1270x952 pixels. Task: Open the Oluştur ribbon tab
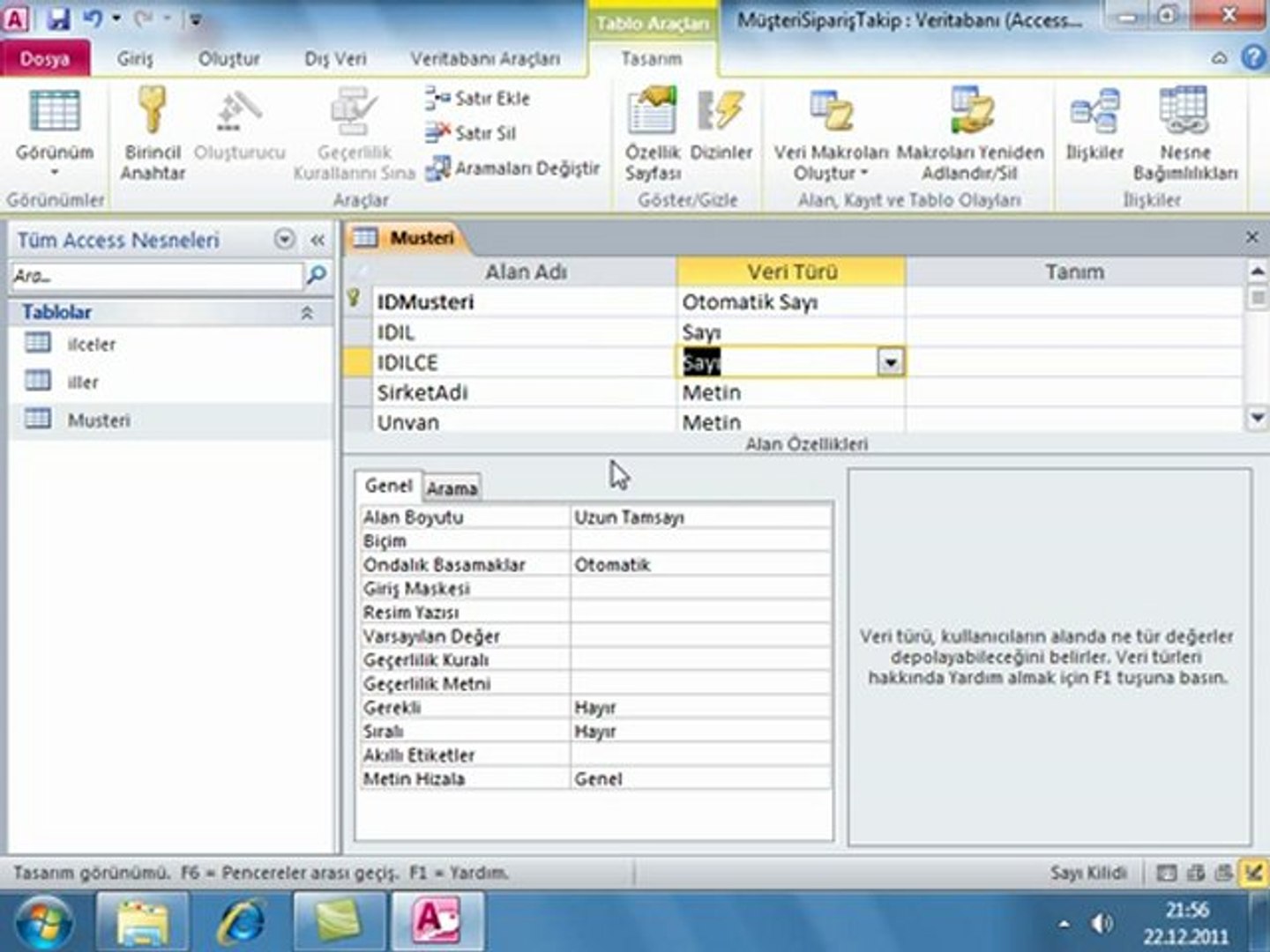pyautogui.click(x=228, y=59)
